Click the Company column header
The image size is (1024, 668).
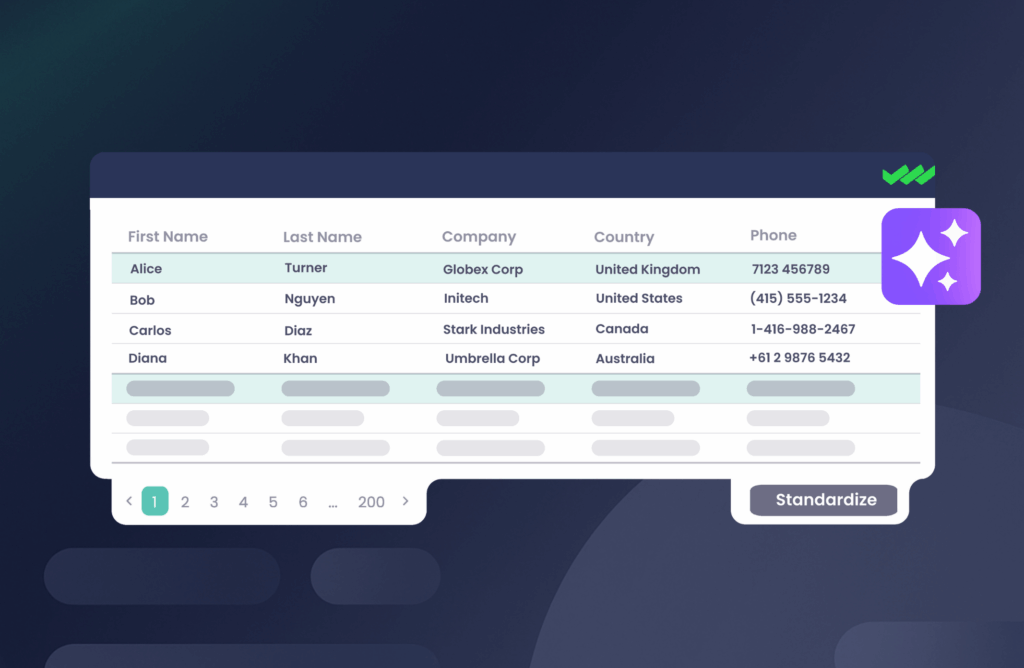point(479,236)
